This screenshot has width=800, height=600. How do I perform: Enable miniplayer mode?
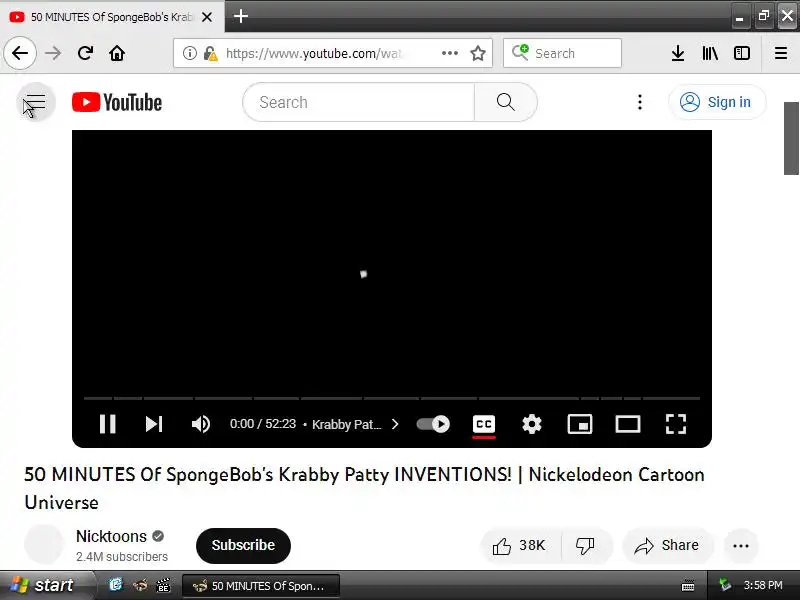coord(580,424)
